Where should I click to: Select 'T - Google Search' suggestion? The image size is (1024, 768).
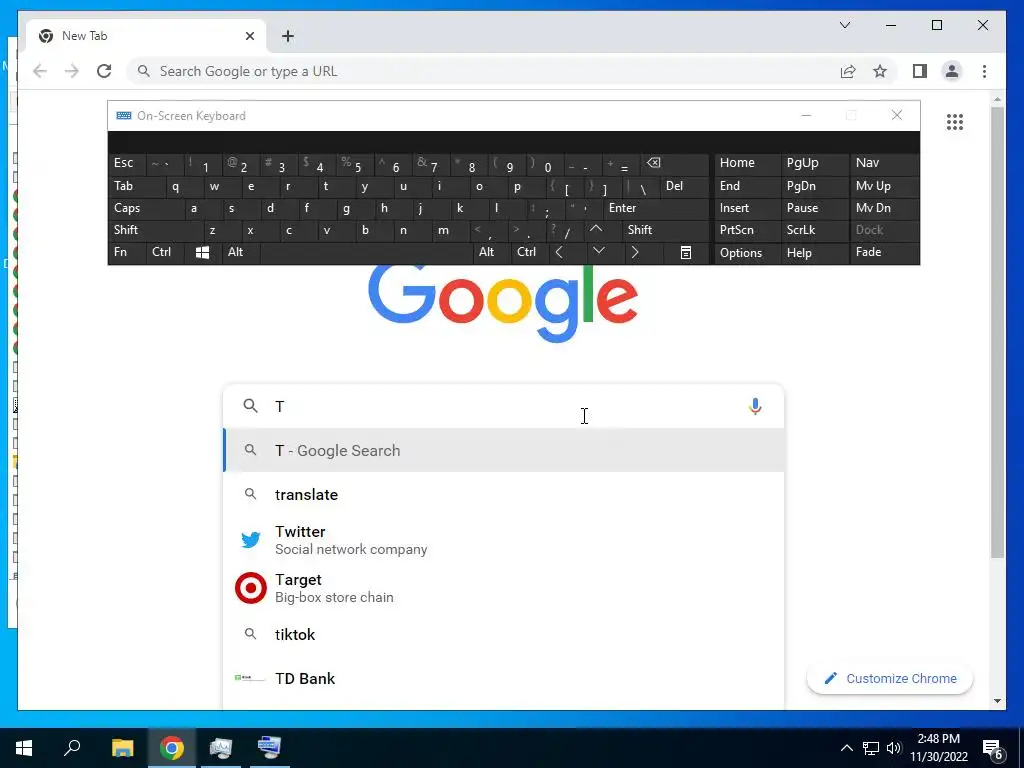tap(503, 451)
